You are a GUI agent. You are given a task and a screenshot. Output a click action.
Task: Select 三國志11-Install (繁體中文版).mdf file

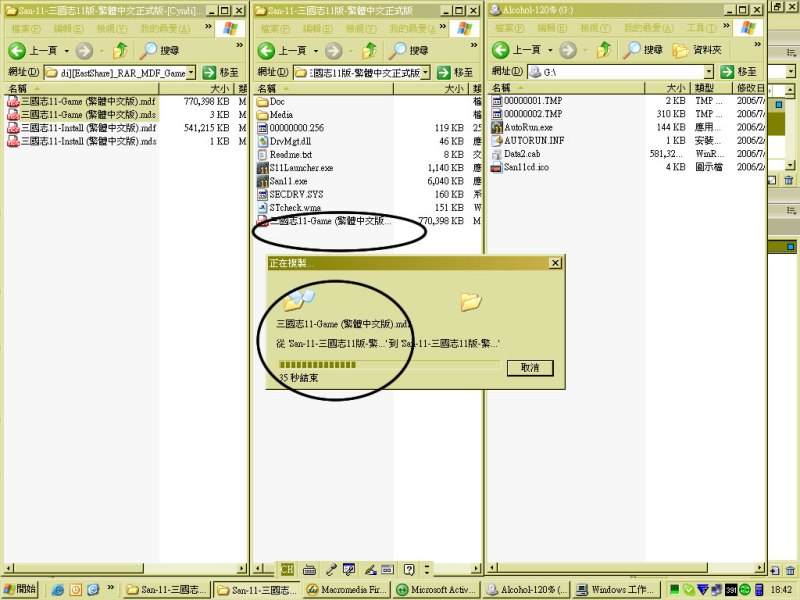[82, 128]
